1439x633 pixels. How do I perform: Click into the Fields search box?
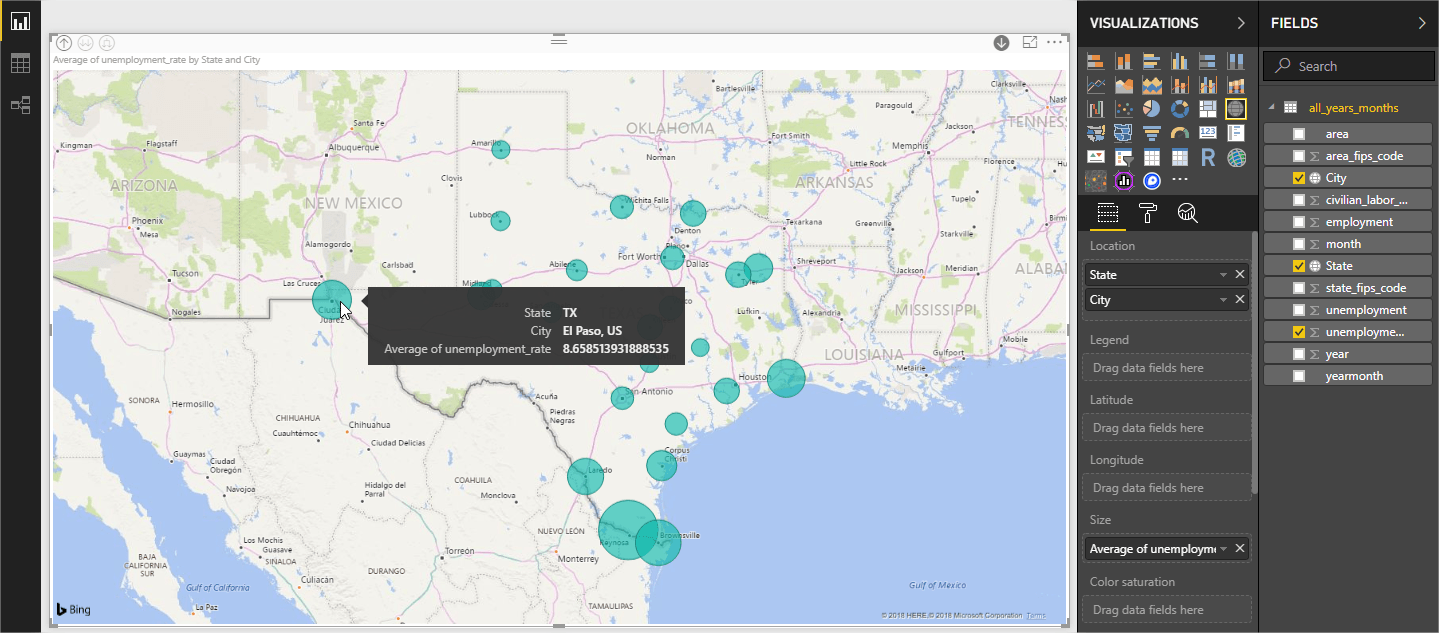1349,66
